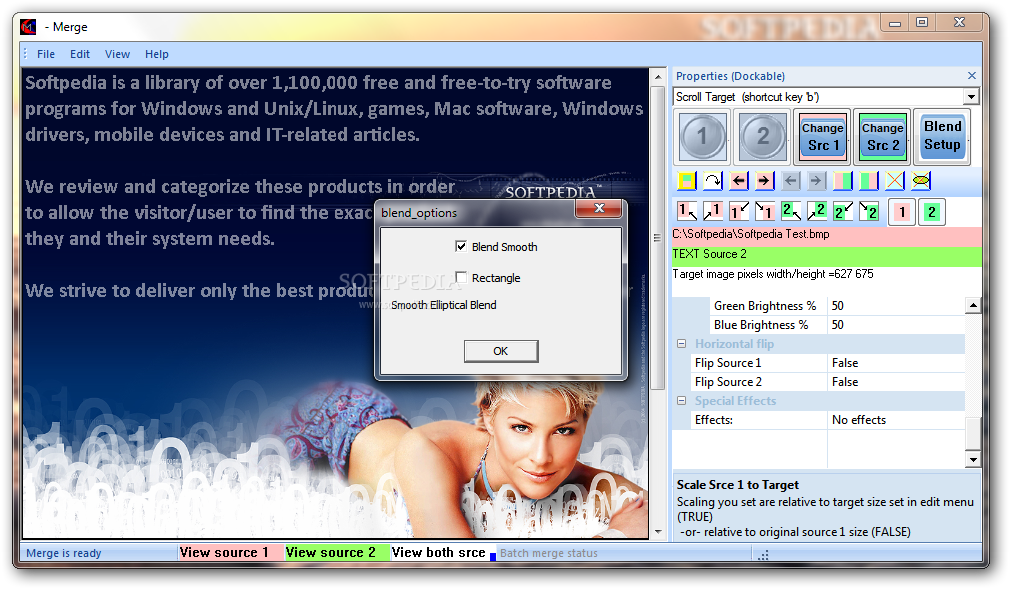Click the Flip Source 2 property label
This screenshot has height=589, width=1010.
(x=728, y=382)
